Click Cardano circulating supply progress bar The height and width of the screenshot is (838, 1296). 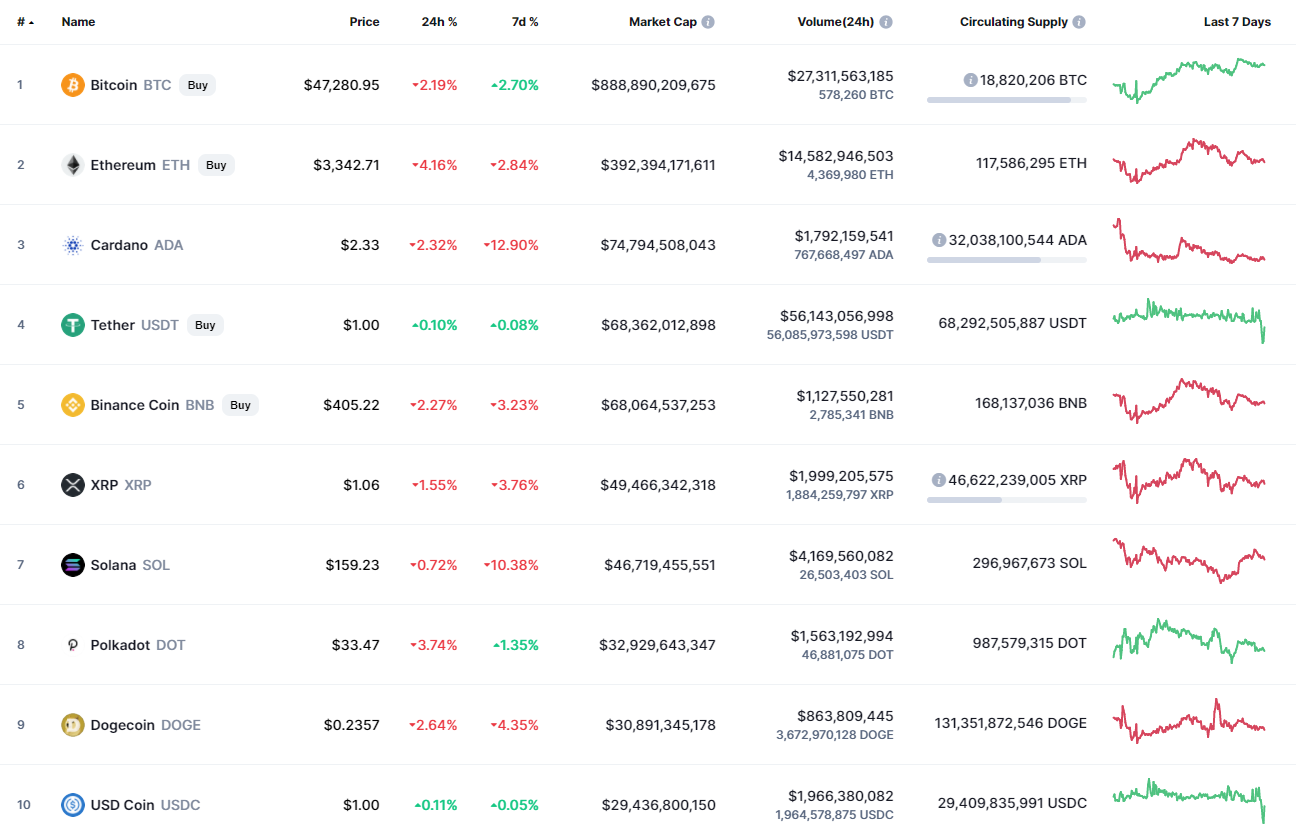[1007, 260]
